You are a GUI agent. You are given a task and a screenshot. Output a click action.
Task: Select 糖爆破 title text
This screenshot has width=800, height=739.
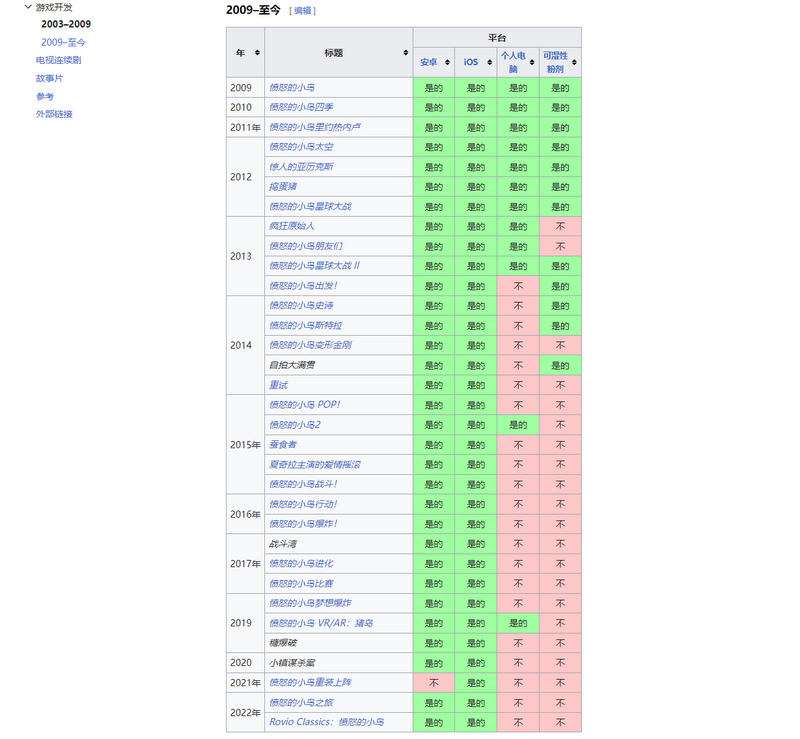coord(283,643)
